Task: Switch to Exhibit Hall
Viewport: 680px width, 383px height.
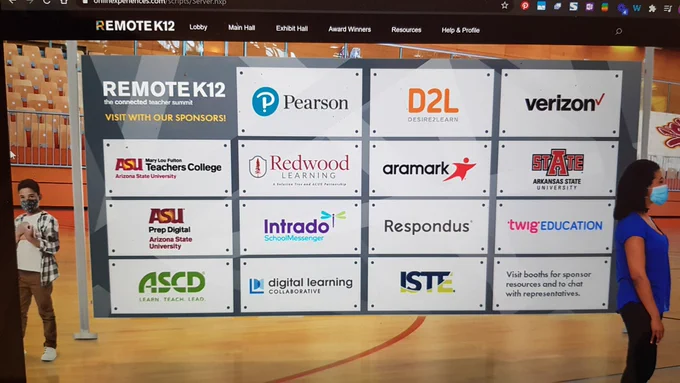Action: [292, 29]
